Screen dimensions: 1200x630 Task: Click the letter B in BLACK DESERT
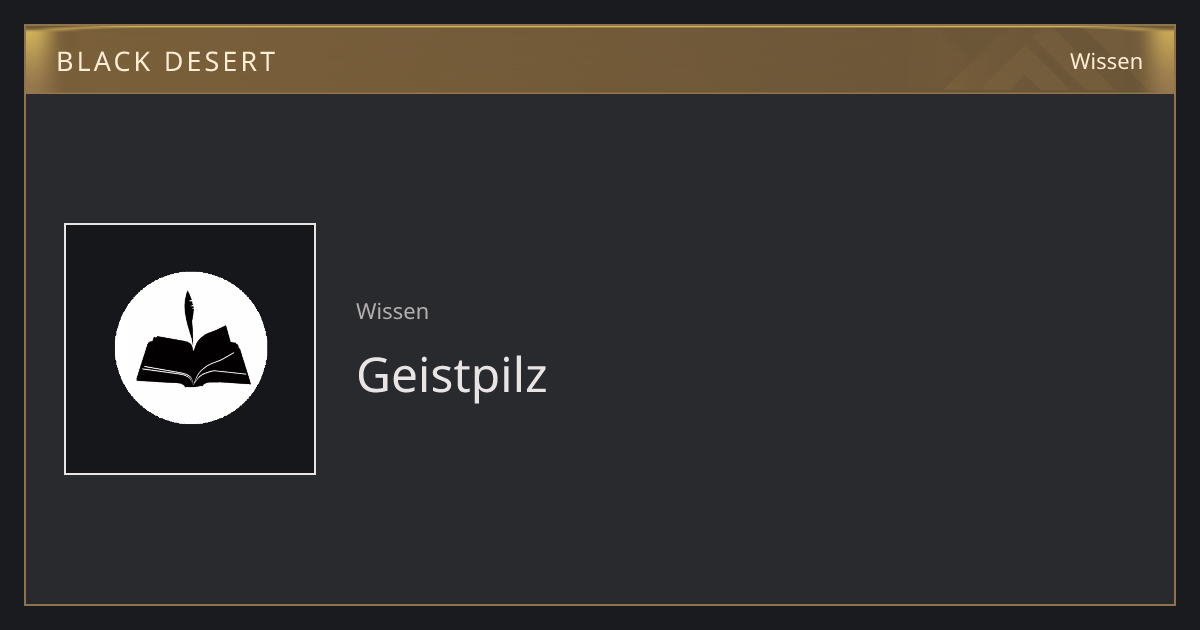pyautogui.click(x=63, y=62)
